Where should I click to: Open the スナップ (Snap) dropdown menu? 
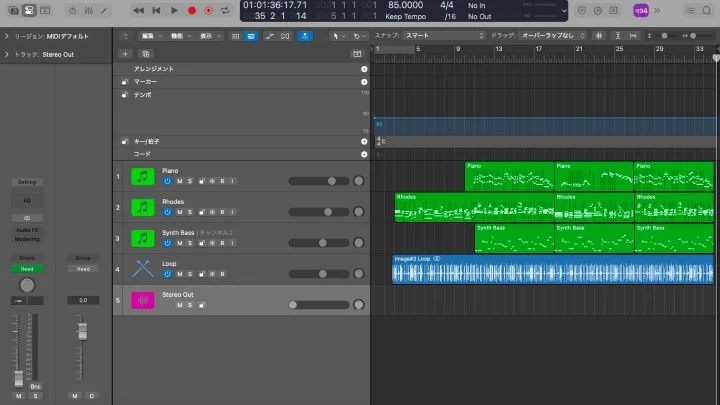443,35
